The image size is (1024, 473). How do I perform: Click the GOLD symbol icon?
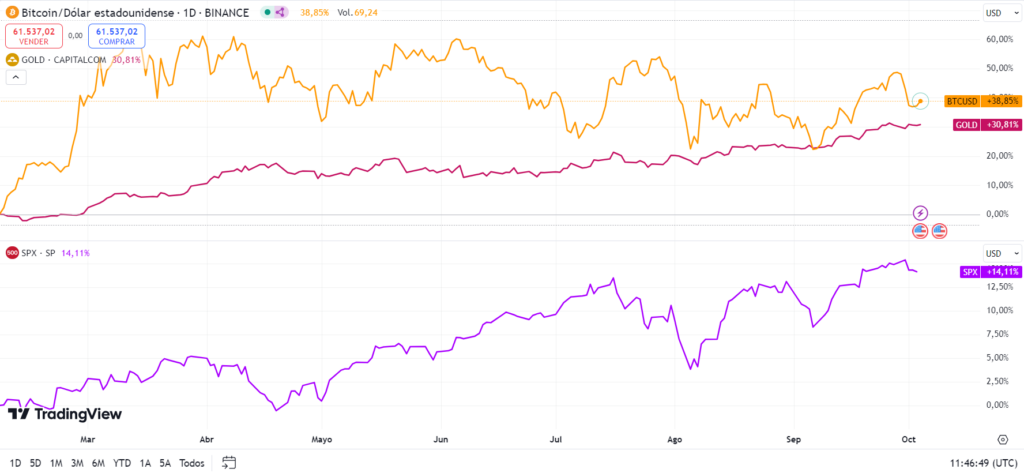pyautogui.click(x=11, y=59)
